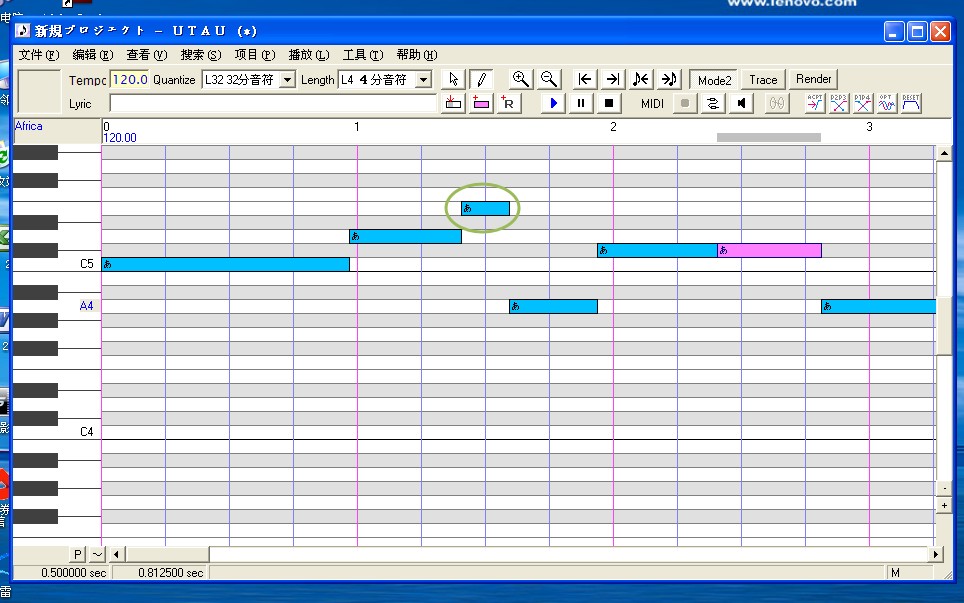Stop playback
The image size is (964, 603).
point(609,103)
